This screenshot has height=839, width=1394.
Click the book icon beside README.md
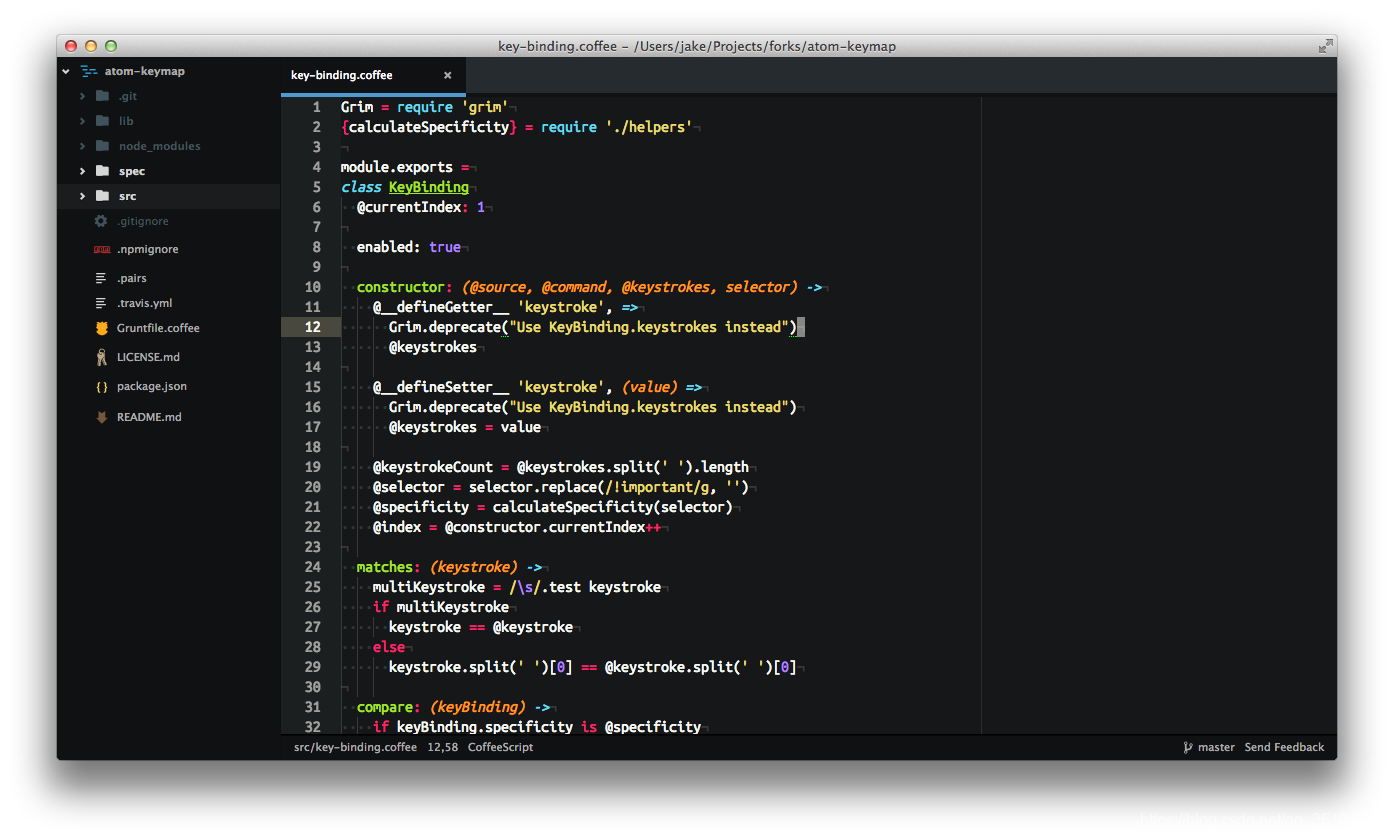[x=101, y=417]
